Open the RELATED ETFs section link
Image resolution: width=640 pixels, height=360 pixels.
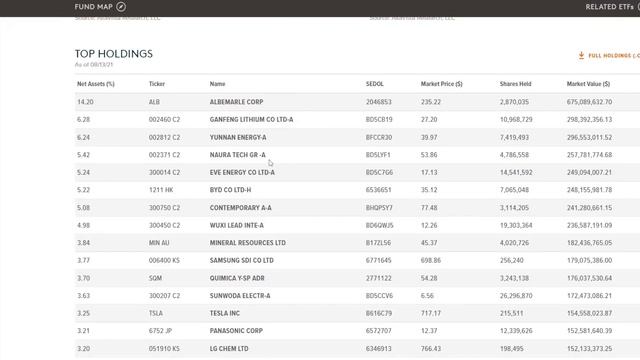point(609,7)
